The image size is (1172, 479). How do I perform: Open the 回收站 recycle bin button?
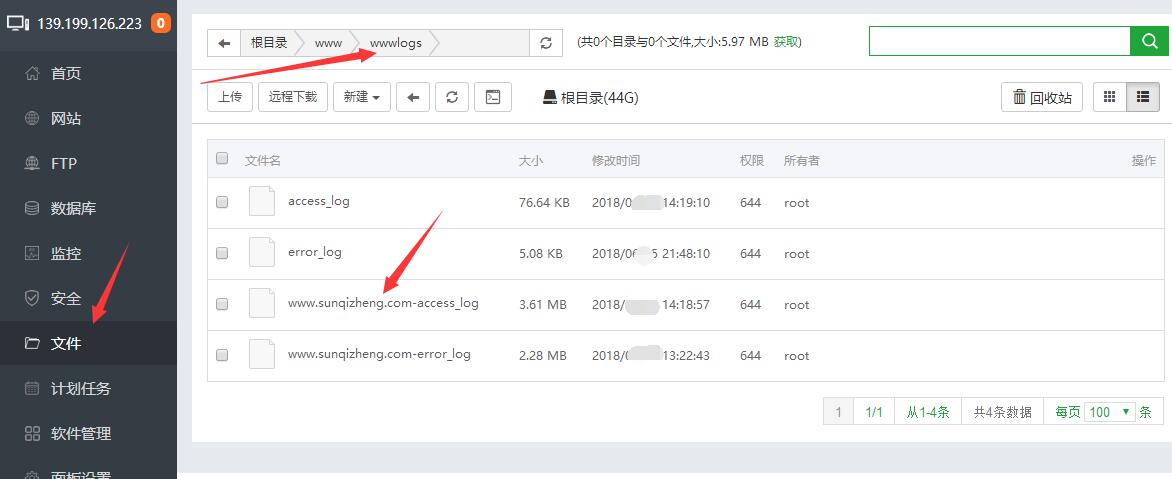point(1042,97)
